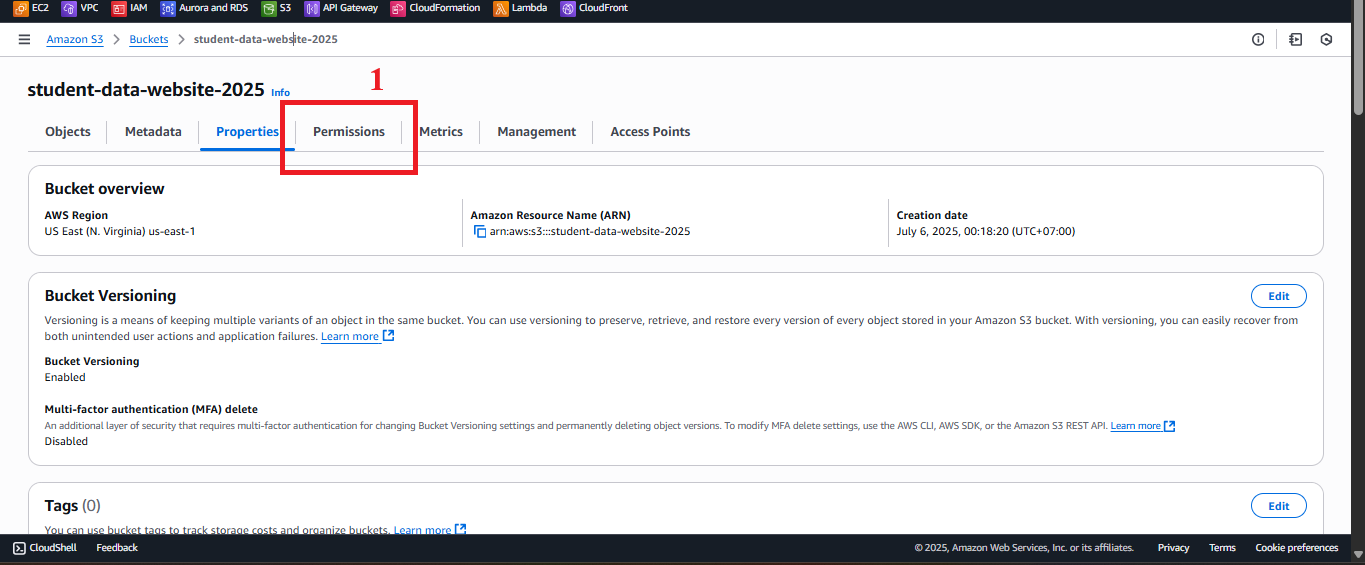This screenshot has height=565, width=1365.
Task: Click the creation date July 6, 2025 value
Action: coord(986,231)
